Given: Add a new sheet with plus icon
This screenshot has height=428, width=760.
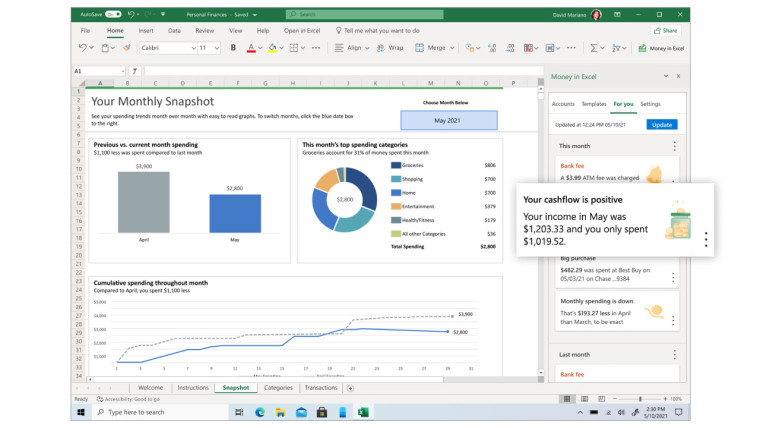Looking at the screenshot, I should tap(350, 388).
